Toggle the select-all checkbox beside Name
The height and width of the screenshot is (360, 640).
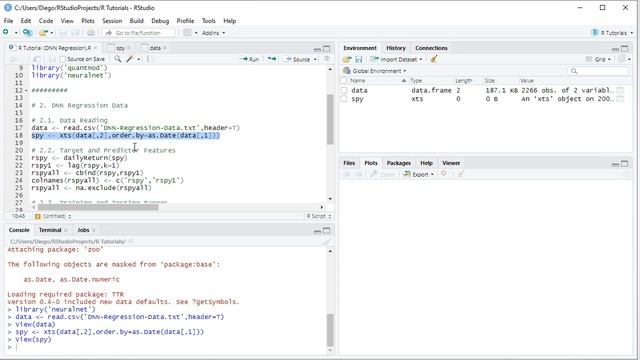point(344,81)
